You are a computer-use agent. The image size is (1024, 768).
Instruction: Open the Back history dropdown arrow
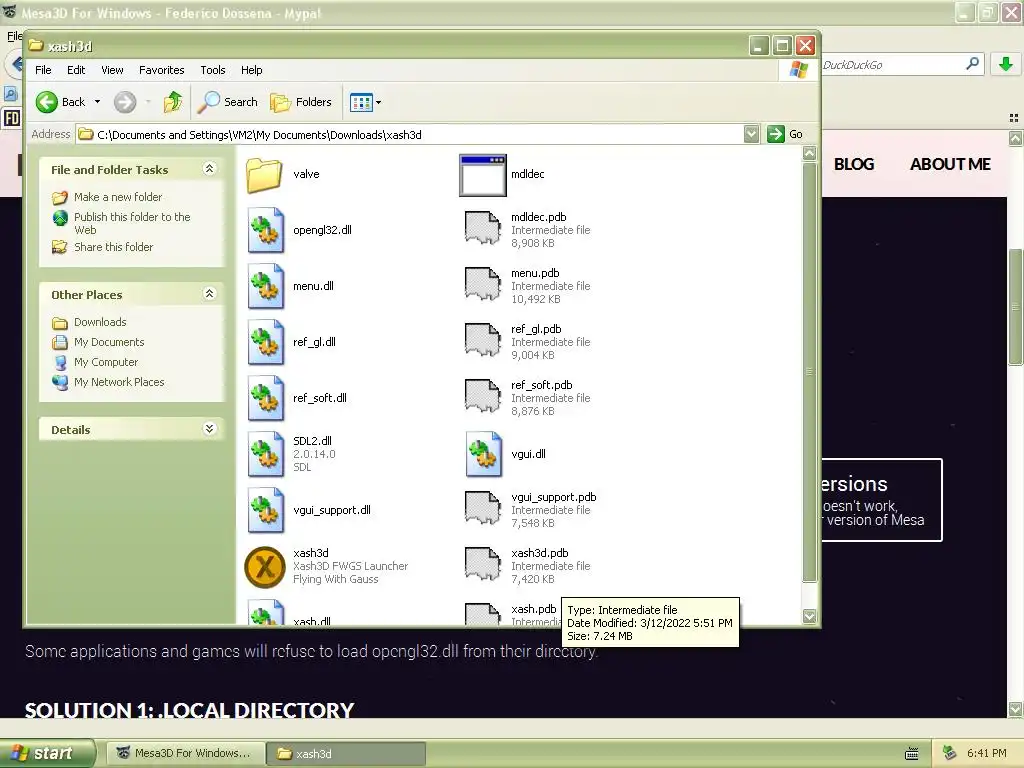coord(97,102)
